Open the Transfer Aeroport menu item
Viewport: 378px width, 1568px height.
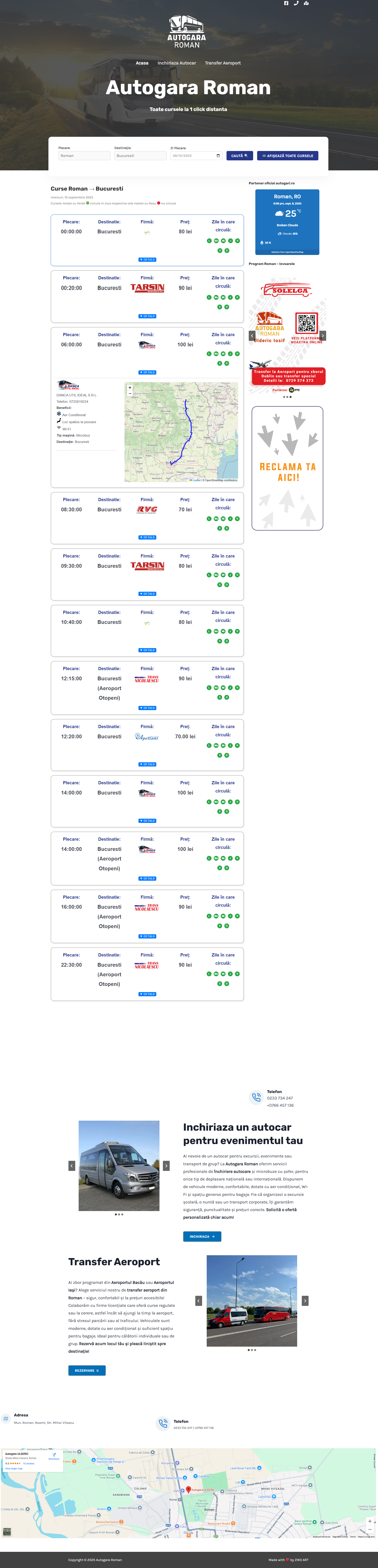[x=223, y=63]
